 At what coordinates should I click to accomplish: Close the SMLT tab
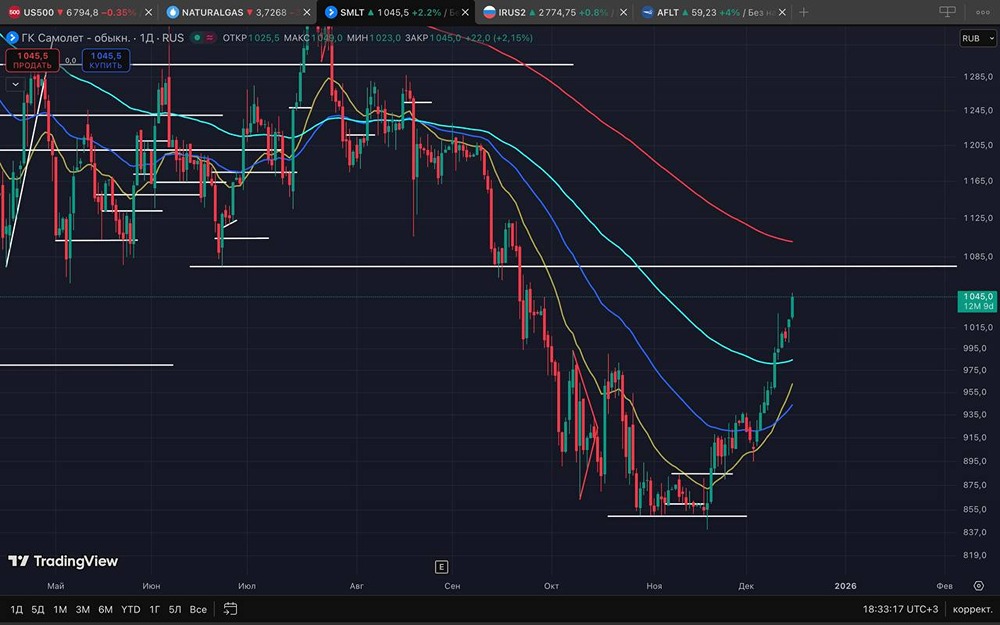[x=466, y=12]
